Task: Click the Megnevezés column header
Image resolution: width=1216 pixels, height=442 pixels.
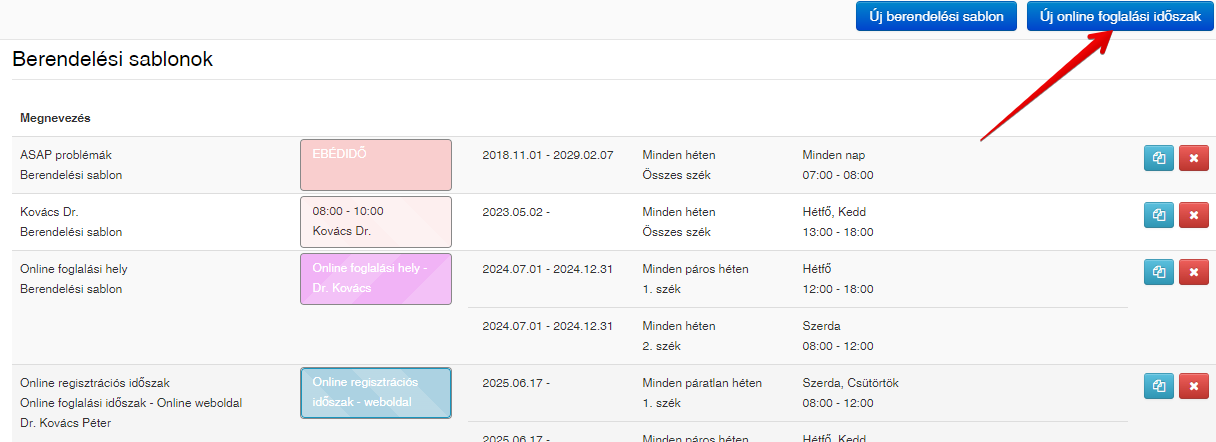Action: tap(56, 118)
